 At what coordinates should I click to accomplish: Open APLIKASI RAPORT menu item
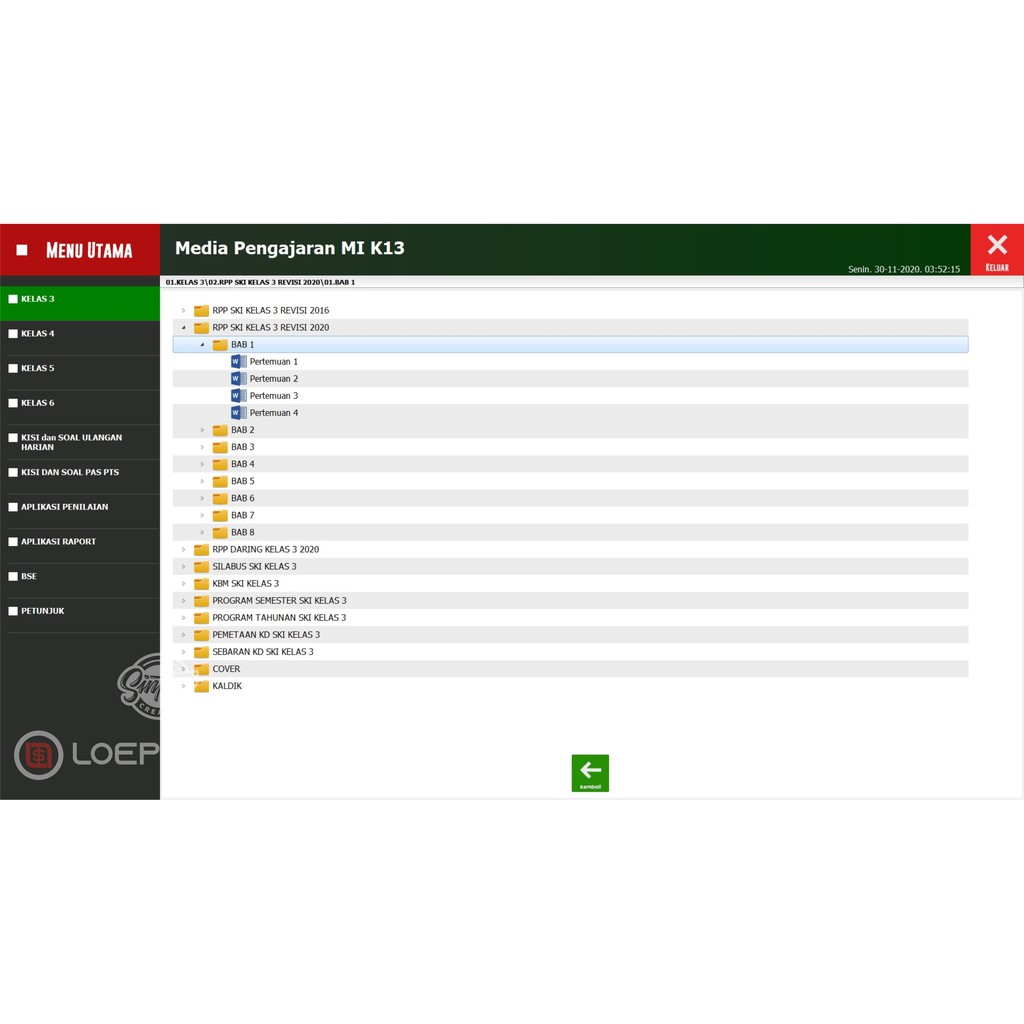tap(58, 542)
